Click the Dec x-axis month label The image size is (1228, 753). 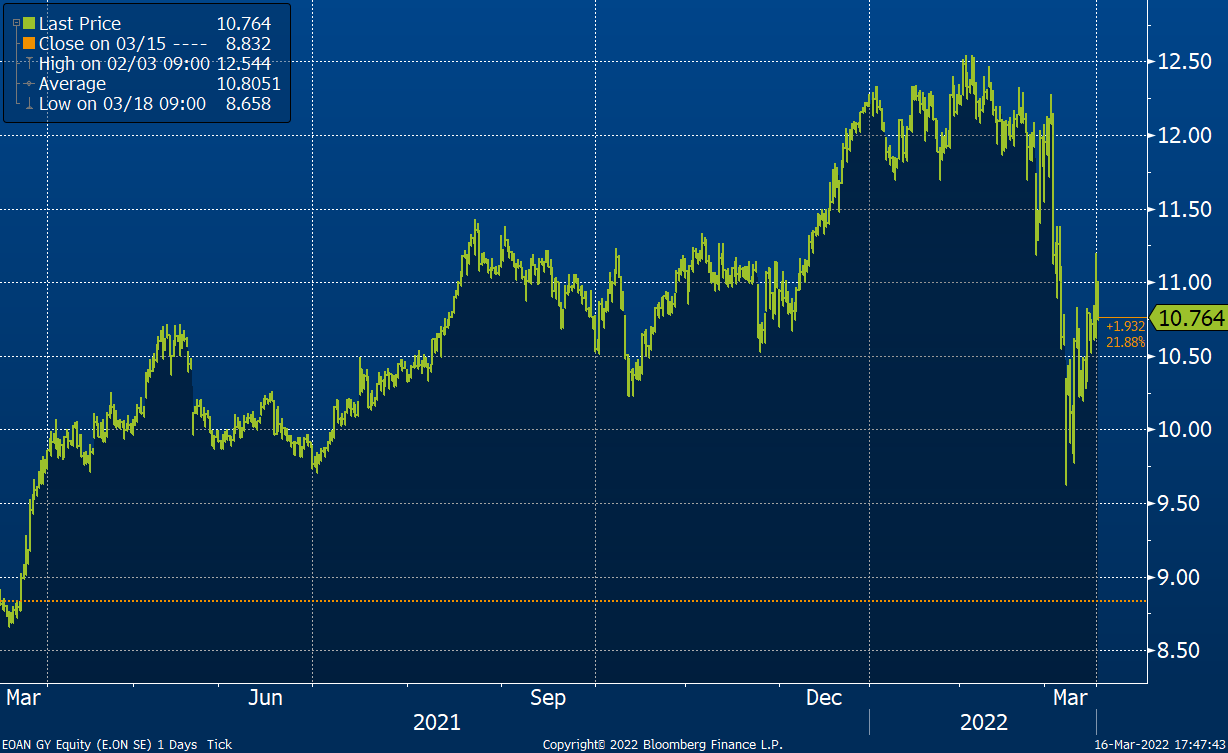click(824, 697)
